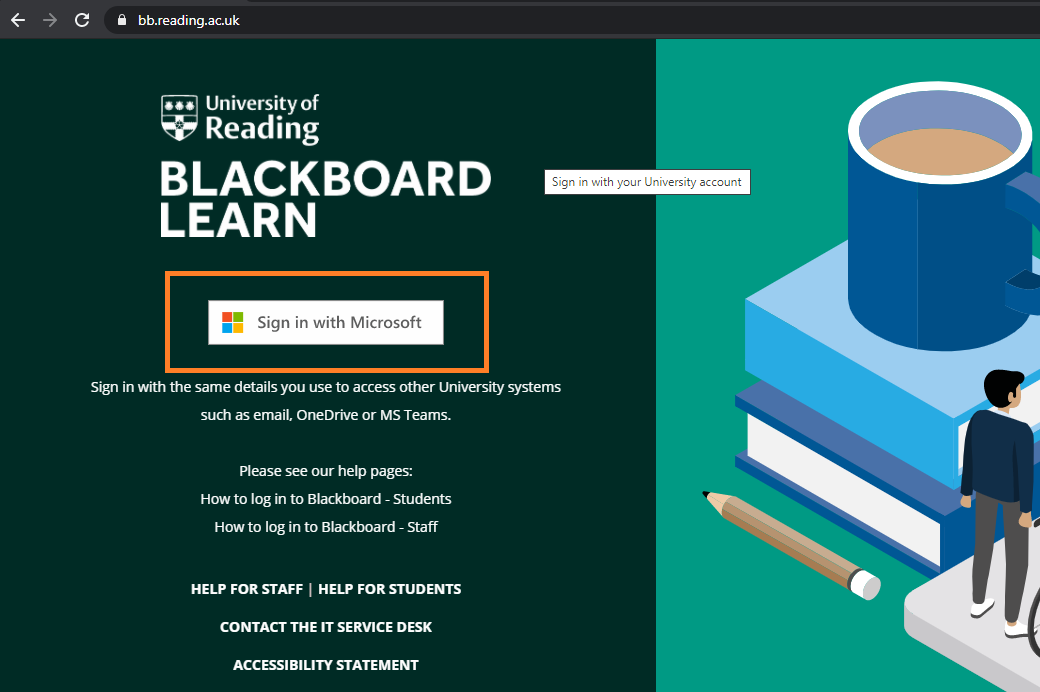Click the Microsoft four-color logo
The height and width of the screenshot is (692, 1040).
232,322
